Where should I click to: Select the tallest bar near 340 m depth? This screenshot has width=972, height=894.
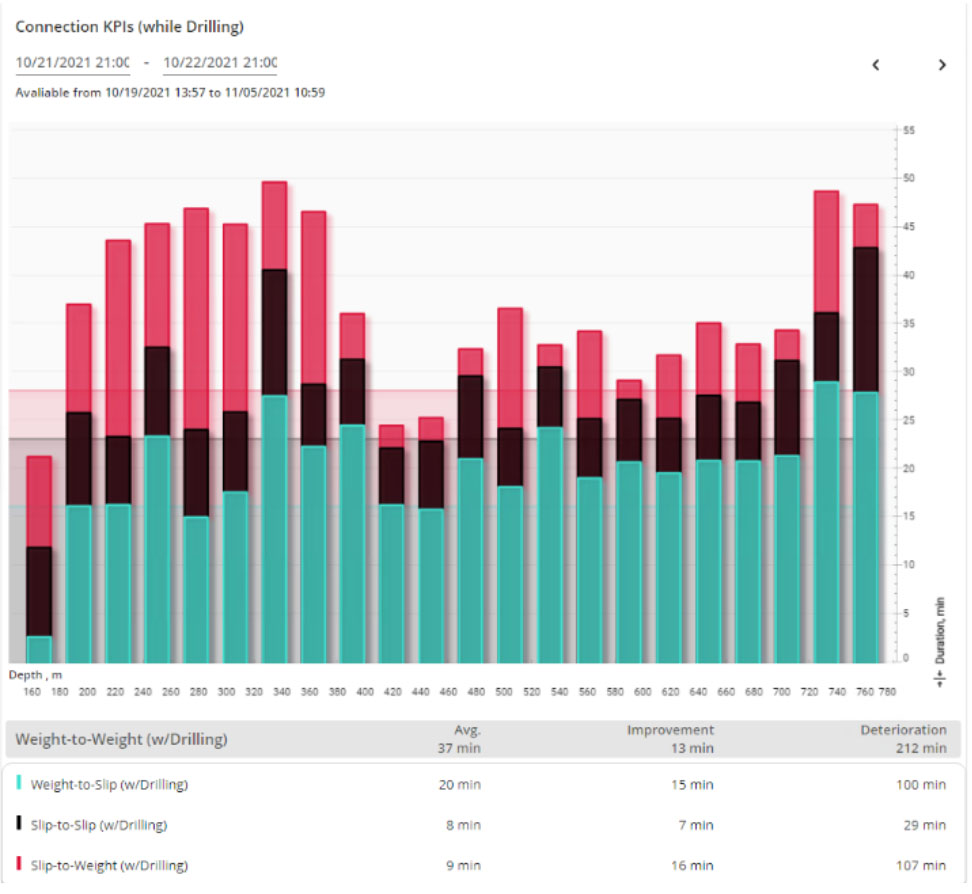[274, 420]
